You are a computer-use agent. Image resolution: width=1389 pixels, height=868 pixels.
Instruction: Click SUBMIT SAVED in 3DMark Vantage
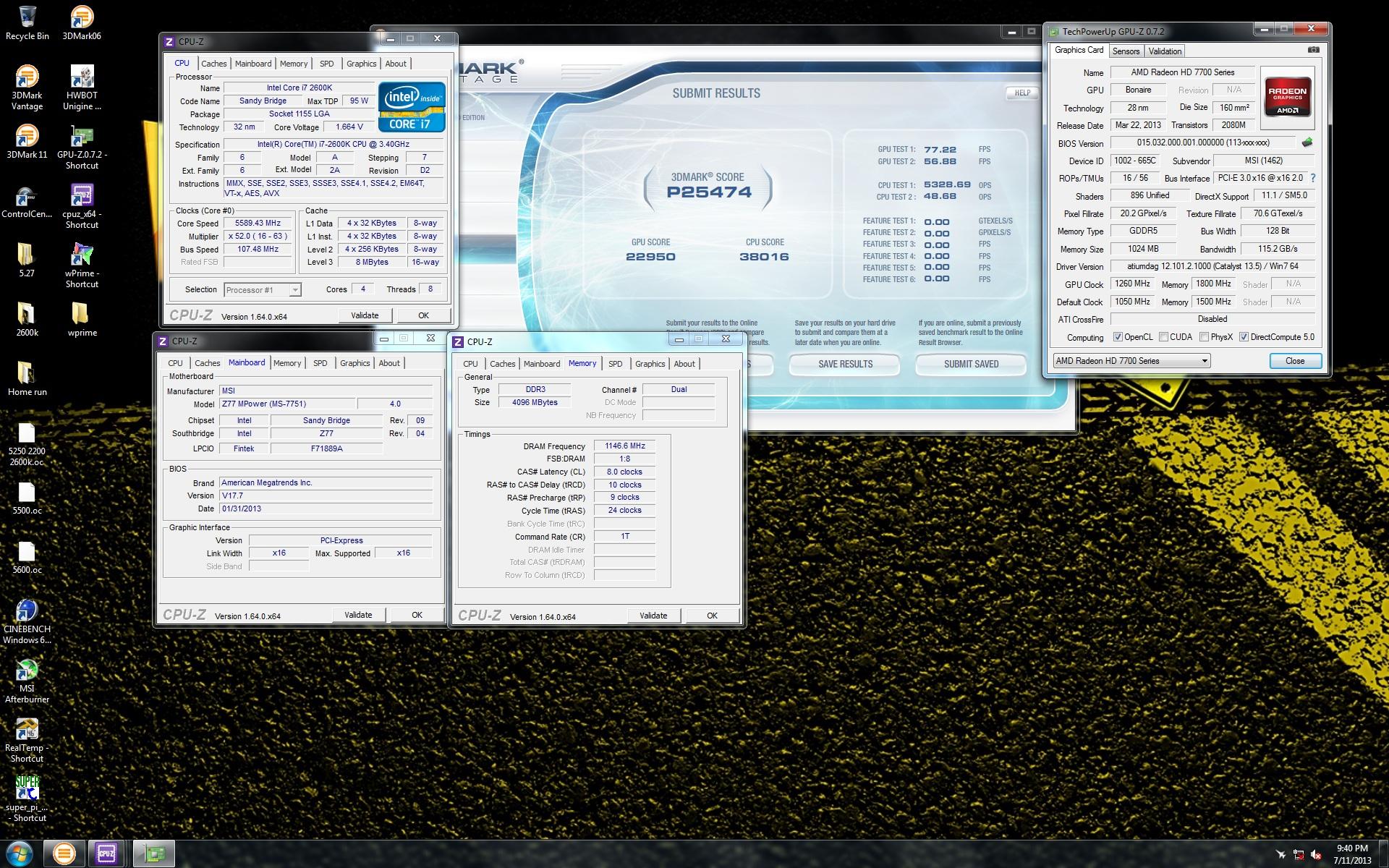971,364
